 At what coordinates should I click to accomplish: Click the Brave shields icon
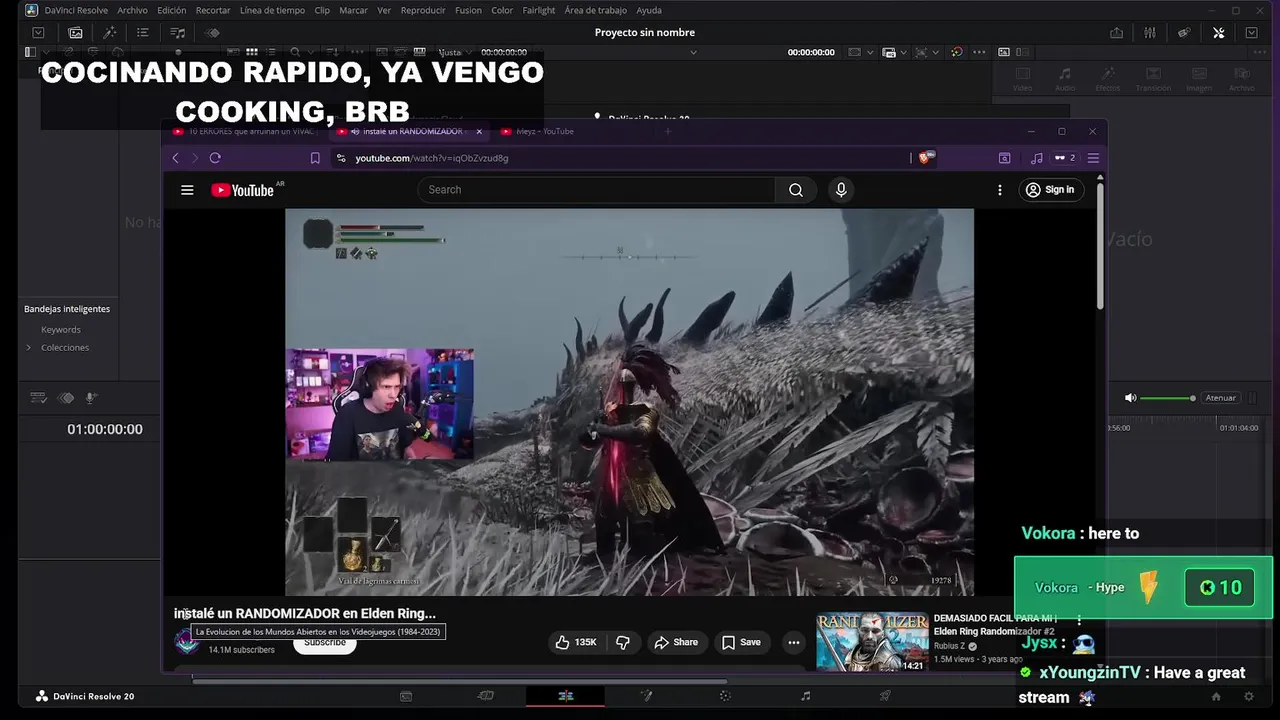coord(926,158)
